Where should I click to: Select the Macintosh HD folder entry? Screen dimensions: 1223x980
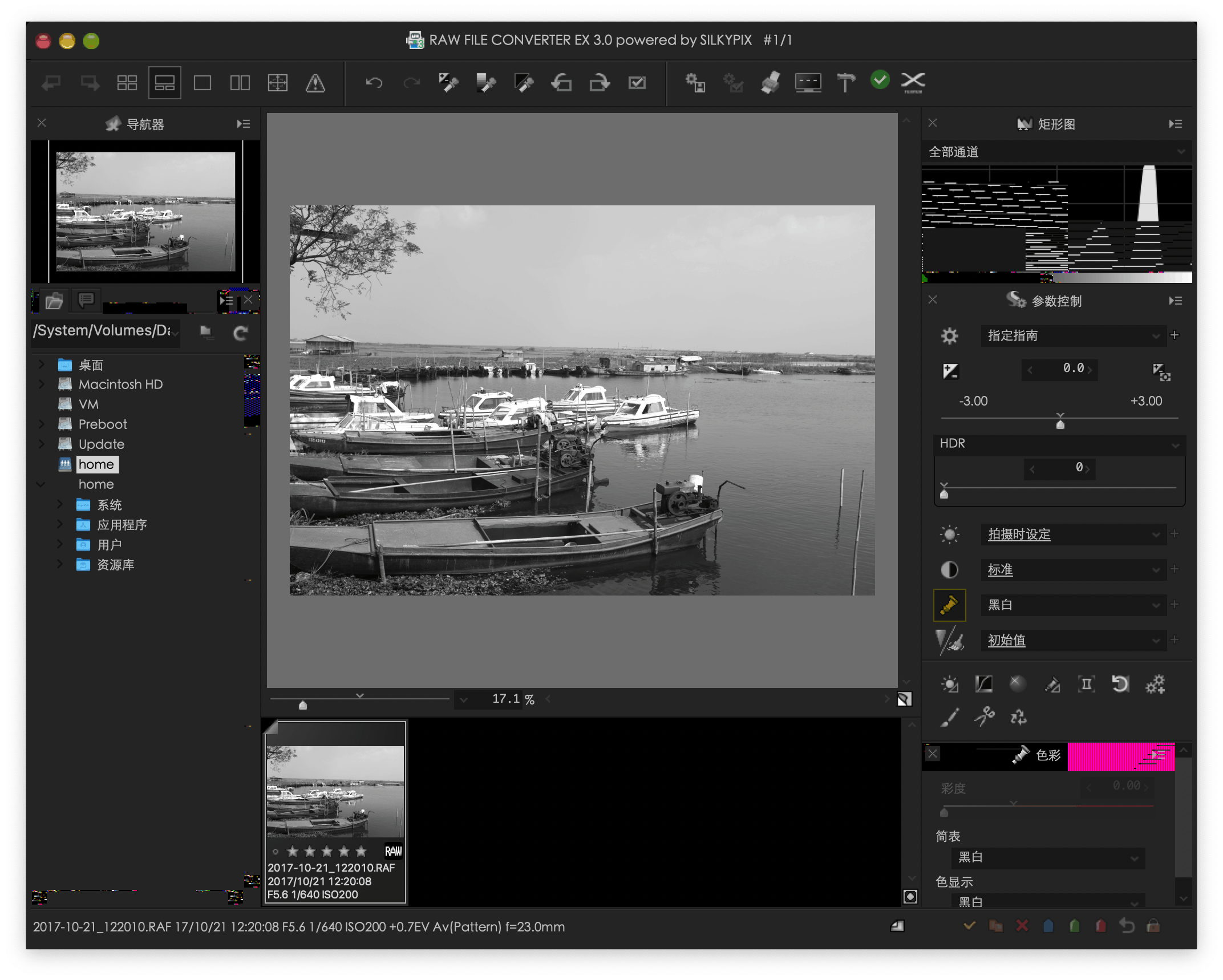pos(120,384)
